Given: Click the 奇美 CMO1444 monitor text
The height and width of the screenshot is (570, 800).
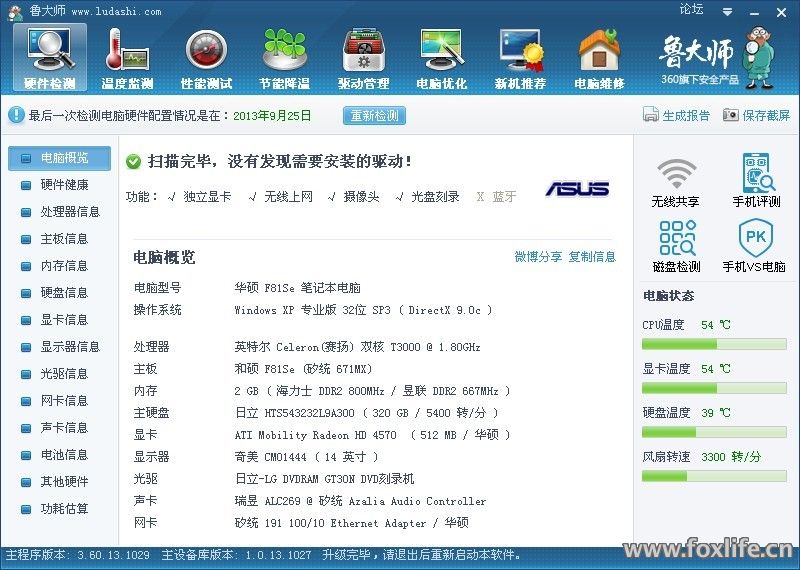Looking at the screenshot, I should click(306, 457).
